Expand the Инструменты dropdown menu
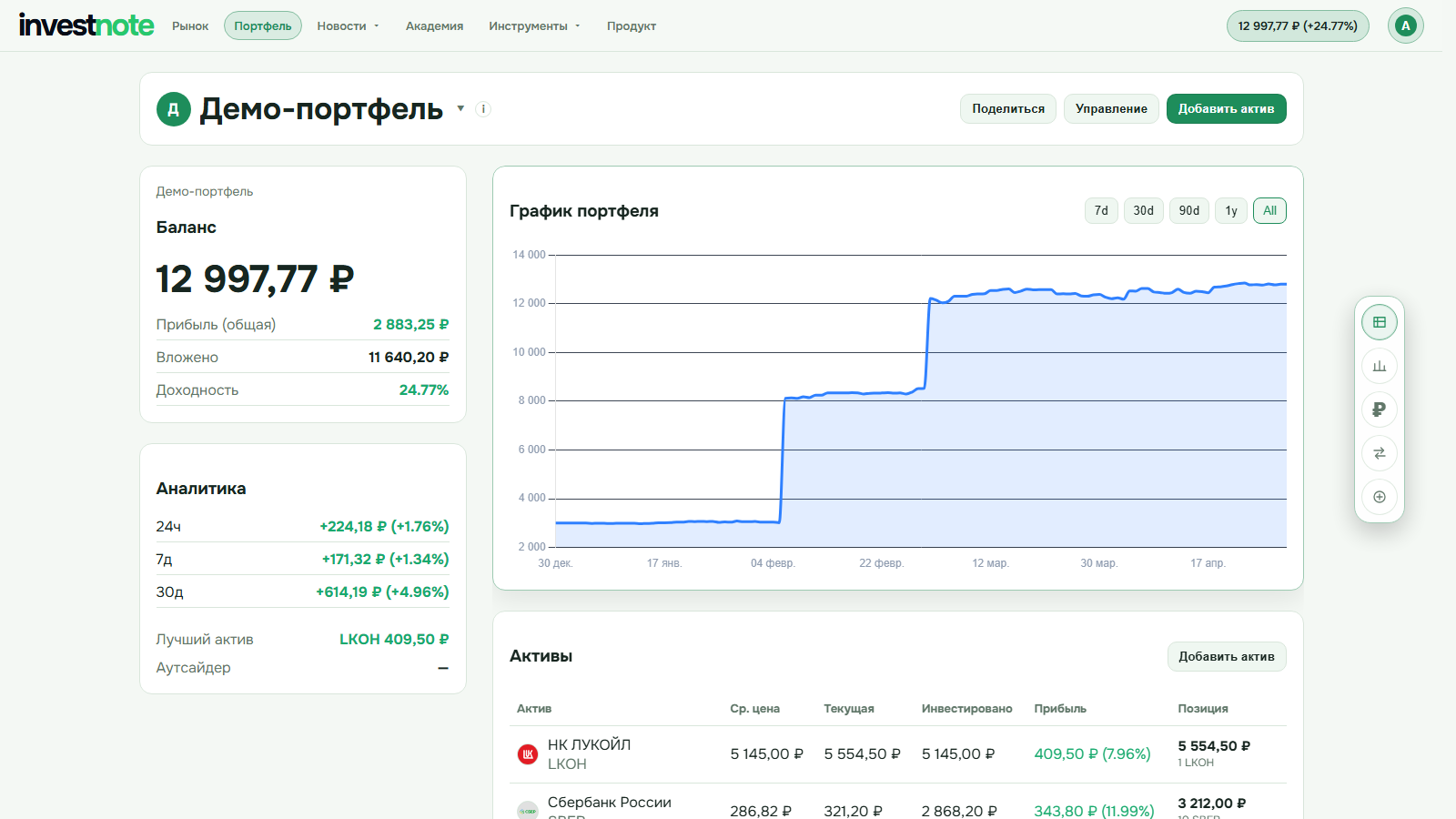 pyautogui.click(x=534, y=26)
